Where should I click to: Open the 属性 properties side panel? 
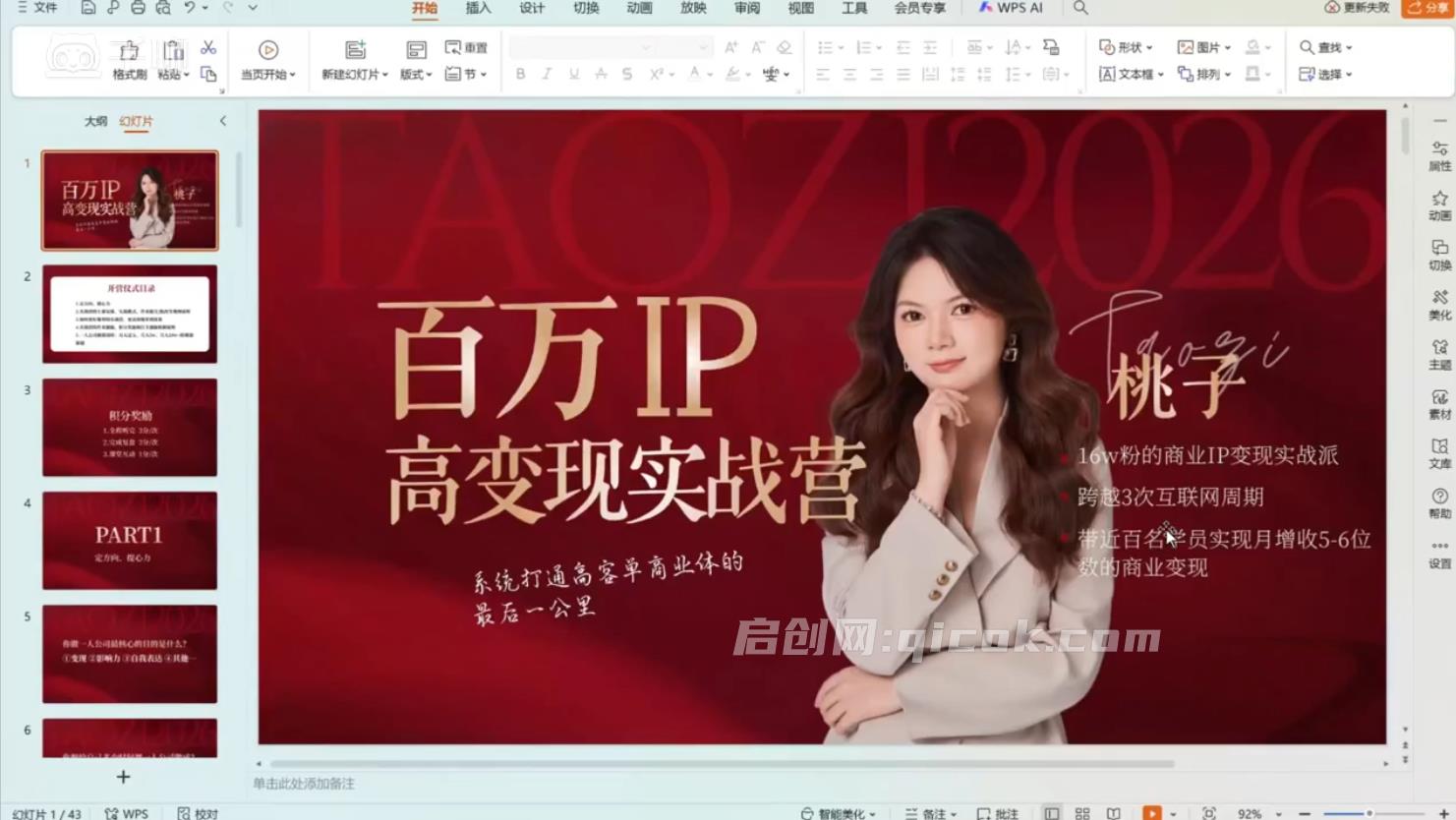click(1439, 156)
